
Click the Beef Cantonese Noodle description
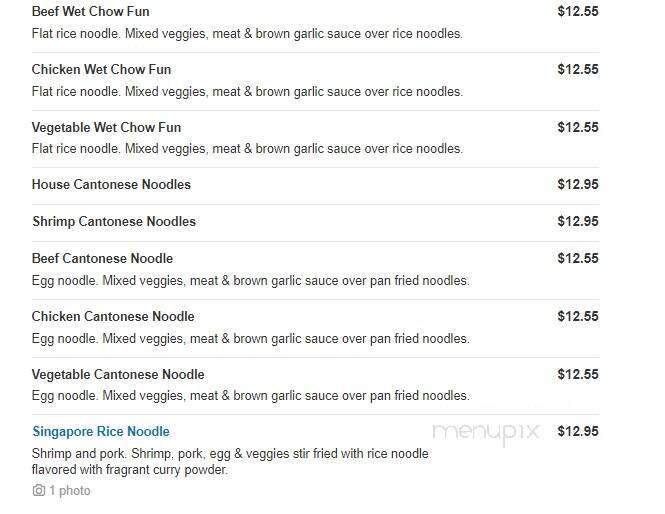(250, 281)
